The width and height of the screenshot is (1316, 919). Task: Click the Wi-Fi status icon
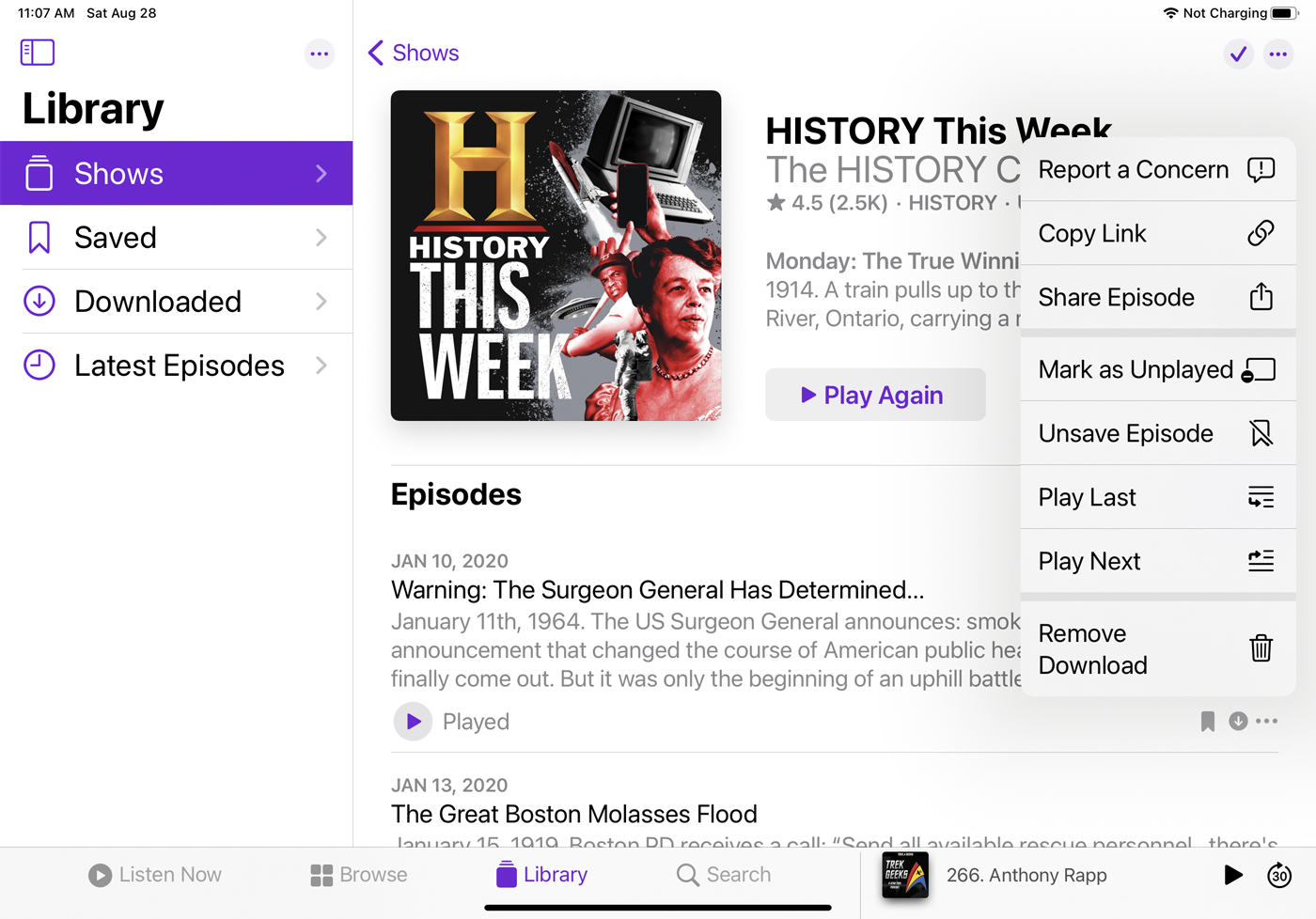click(1170, 13)
